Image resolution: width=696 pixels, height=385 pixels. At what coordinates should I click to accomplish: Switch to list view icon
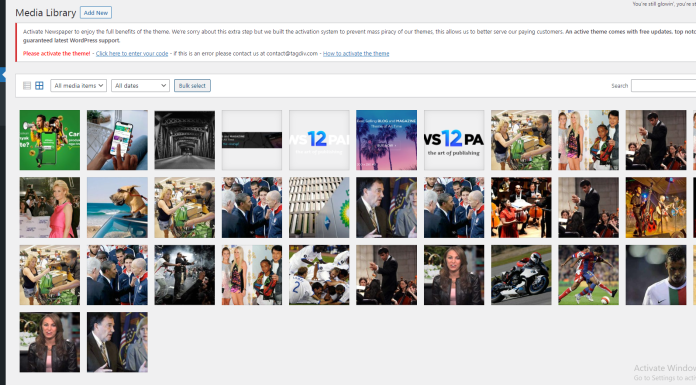pos(27,86)
